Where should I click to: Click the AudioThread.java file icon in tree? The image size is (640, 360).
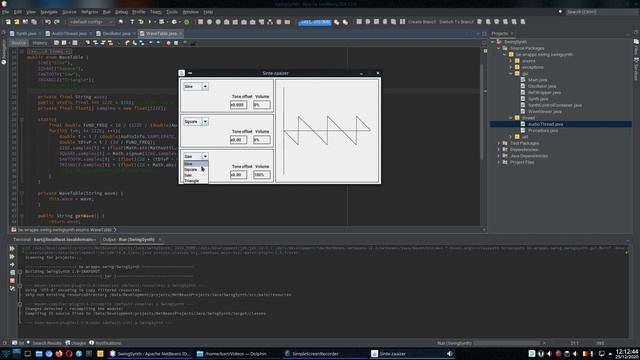(x=523, y=124)
